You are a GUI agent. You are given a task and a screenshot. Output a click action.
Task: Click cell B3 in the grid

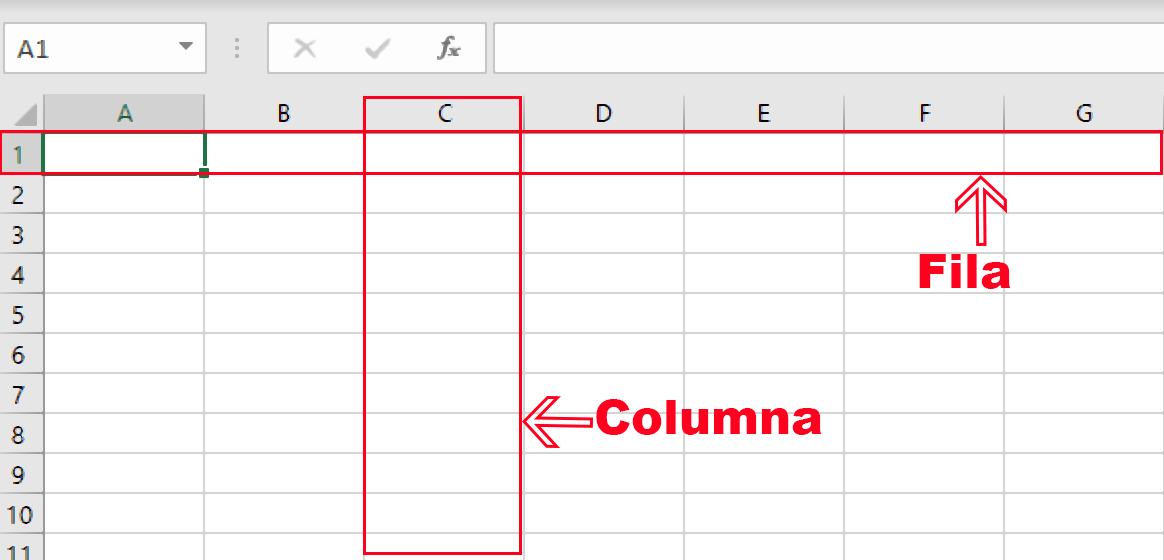284,234
